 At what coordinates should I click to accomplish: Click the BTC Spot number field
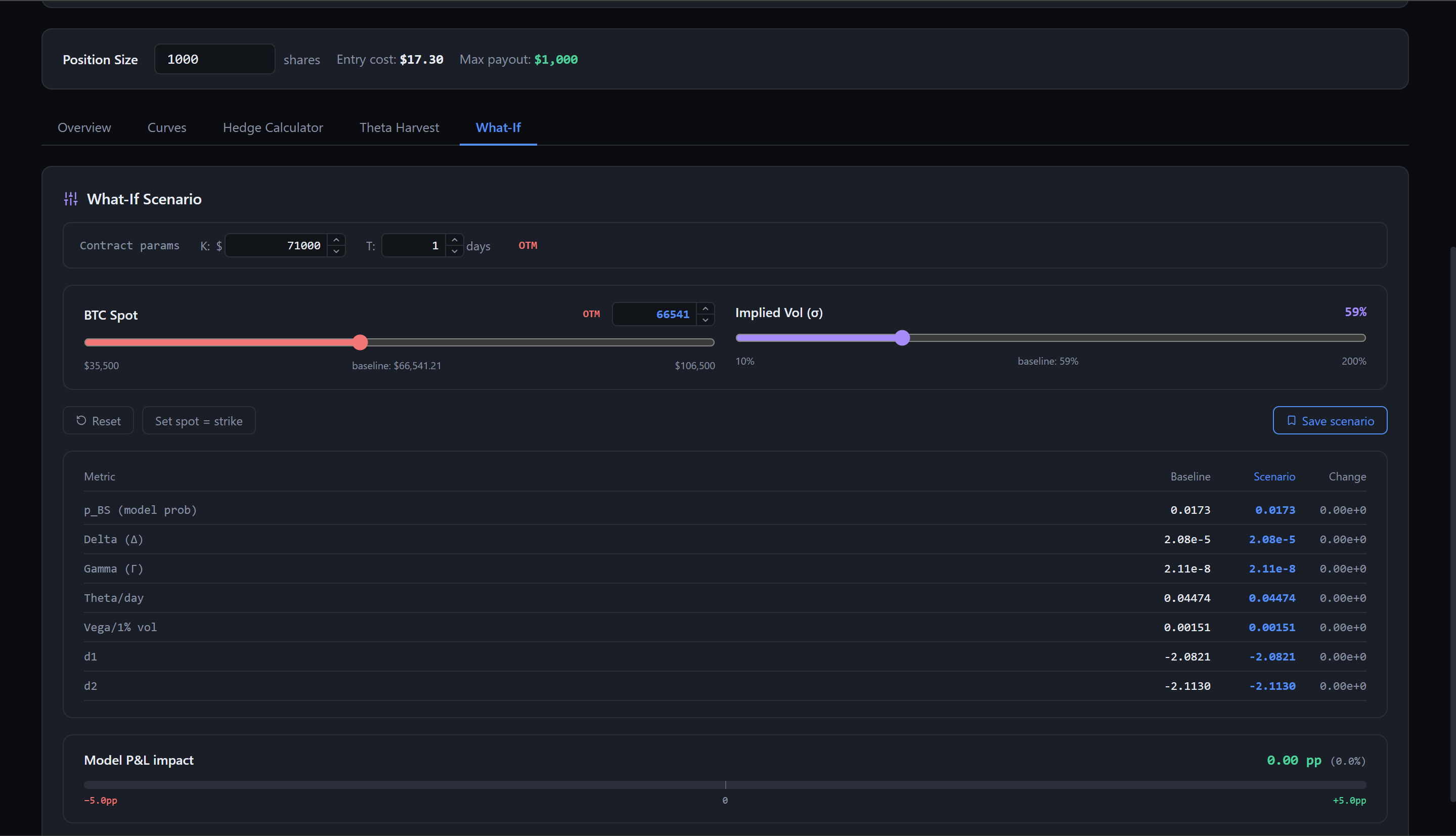(x=654, y=314)
